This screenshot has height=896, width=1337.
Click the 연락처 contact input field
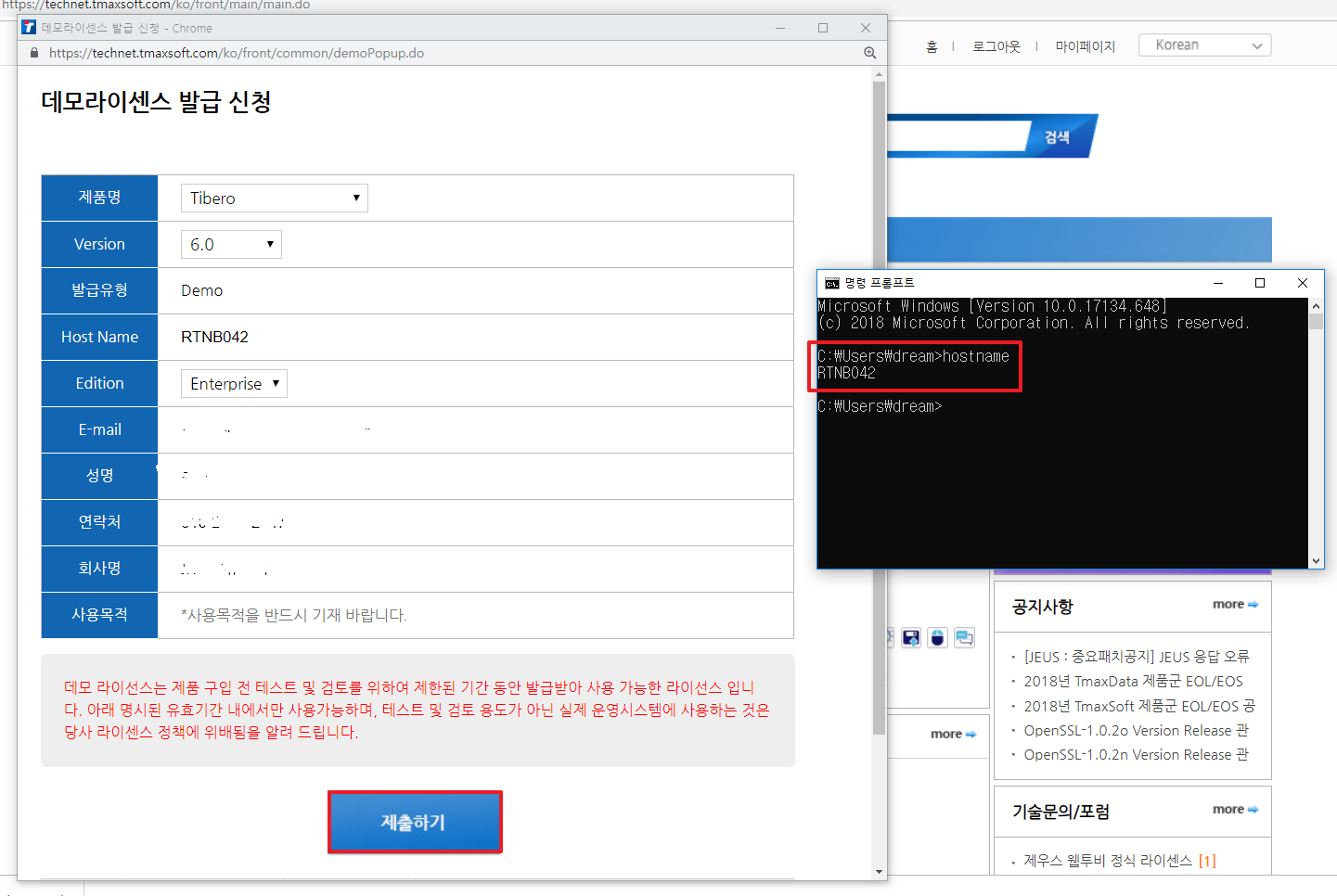[475, 522]
